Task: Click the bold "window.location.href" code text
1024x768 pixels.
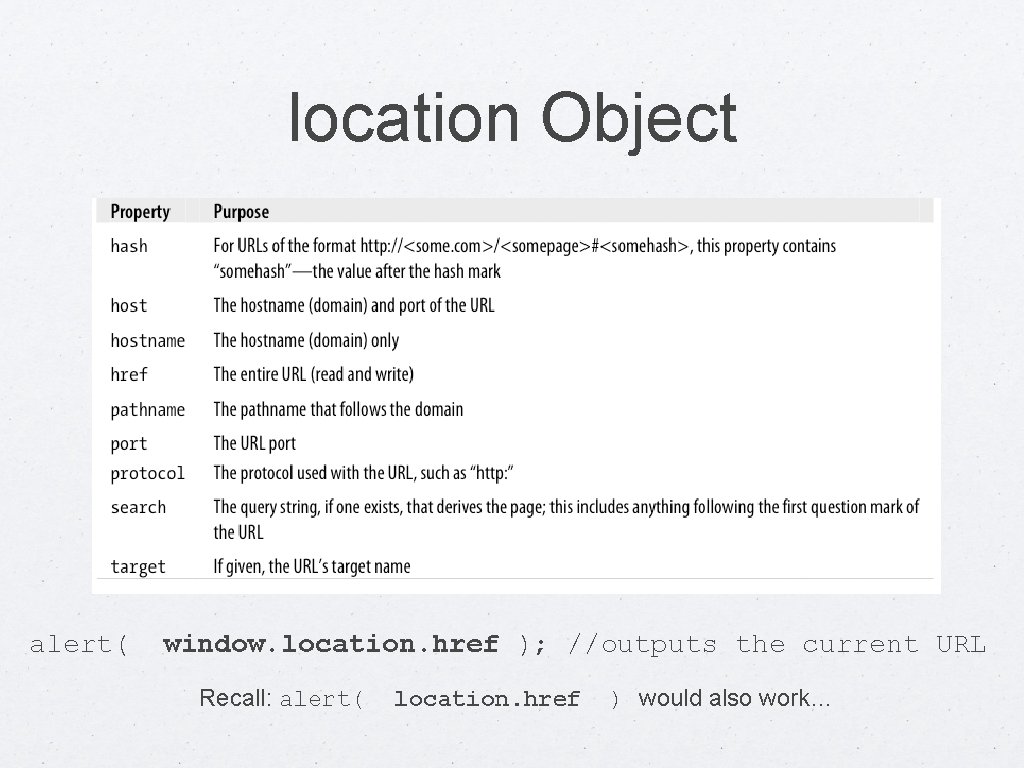Action: pyautogui.click(x=330, y=645)
